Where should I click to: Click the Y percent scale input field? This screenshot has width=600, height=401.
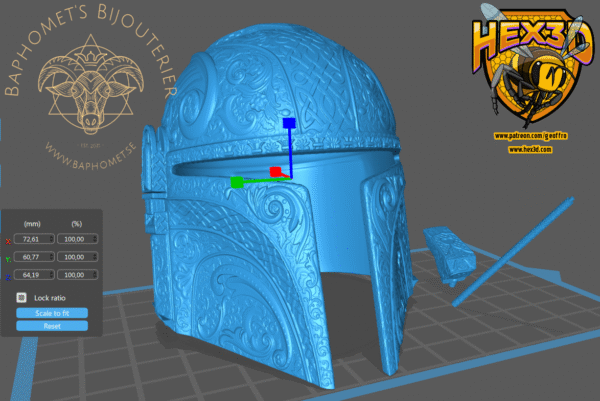click(x=74, y=257)
